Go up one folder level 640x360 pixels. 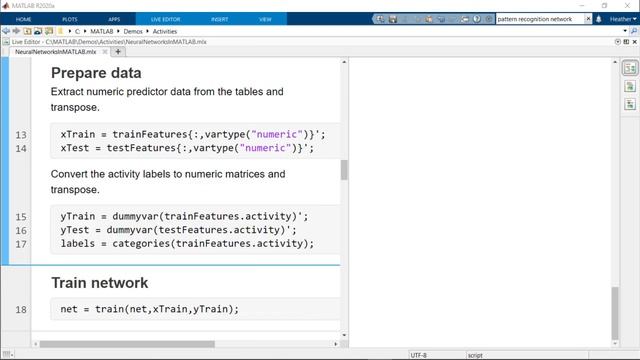pyautogui.click(x=27, y=31)
